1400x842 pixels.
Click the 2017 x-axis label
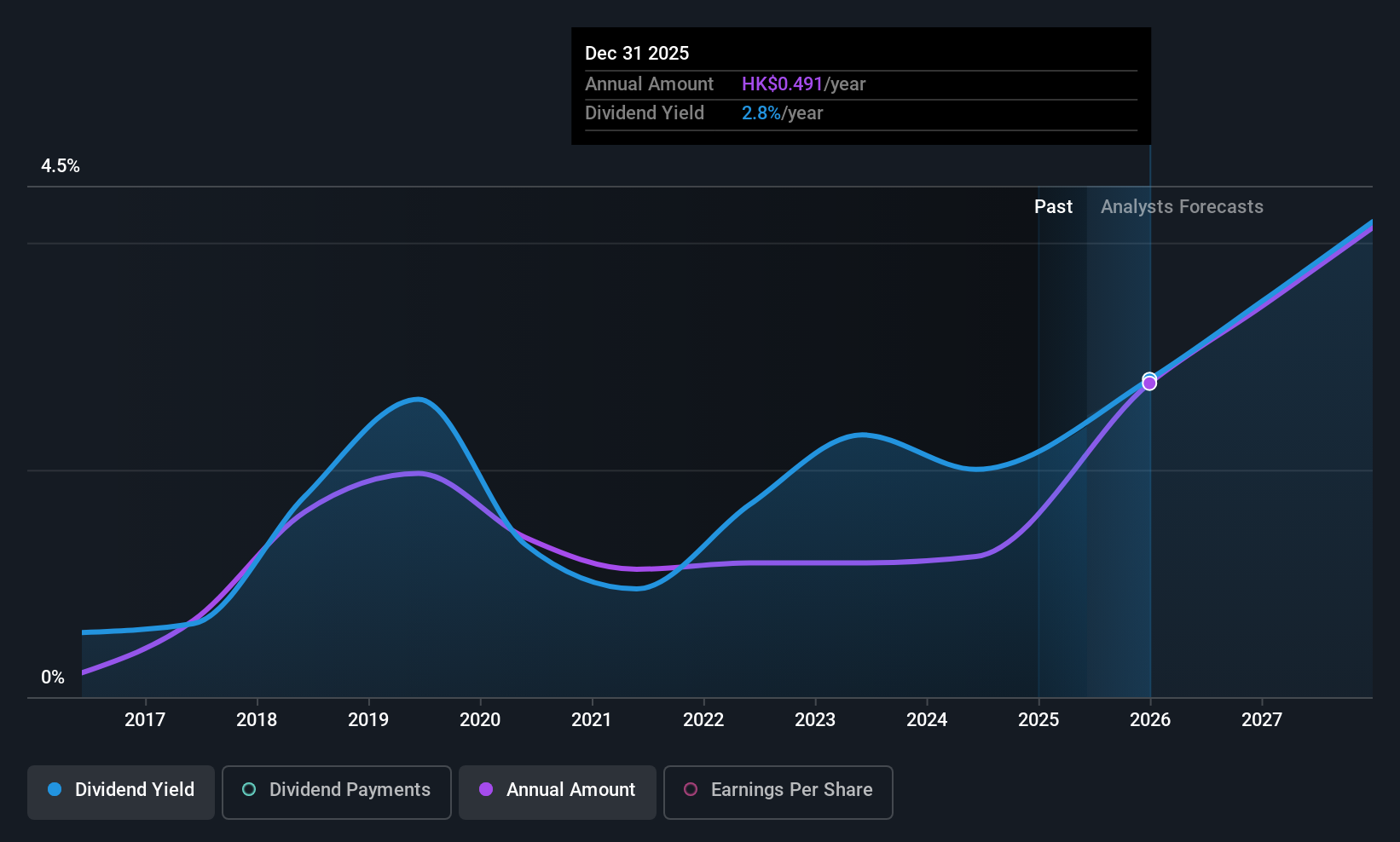(145, 719)
